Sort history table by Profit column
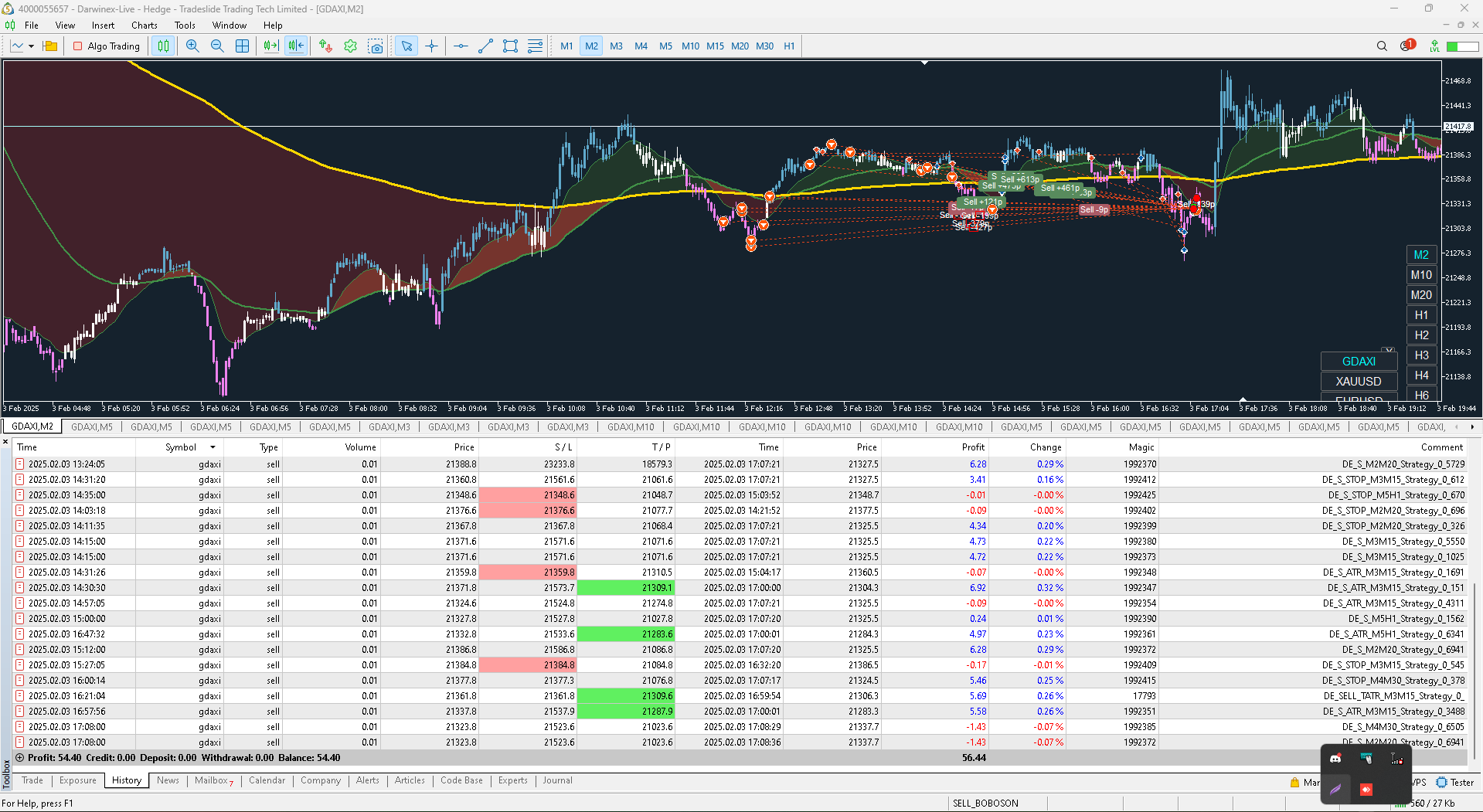This screenshot has width=1483, height=812. point(973,447)
